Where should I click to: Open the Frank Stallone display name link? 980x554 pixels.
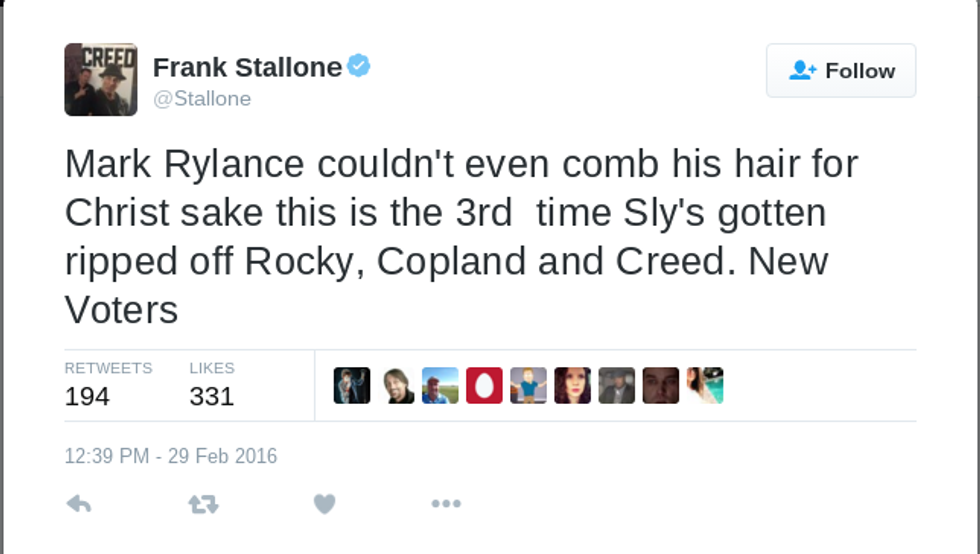[247, 67]
